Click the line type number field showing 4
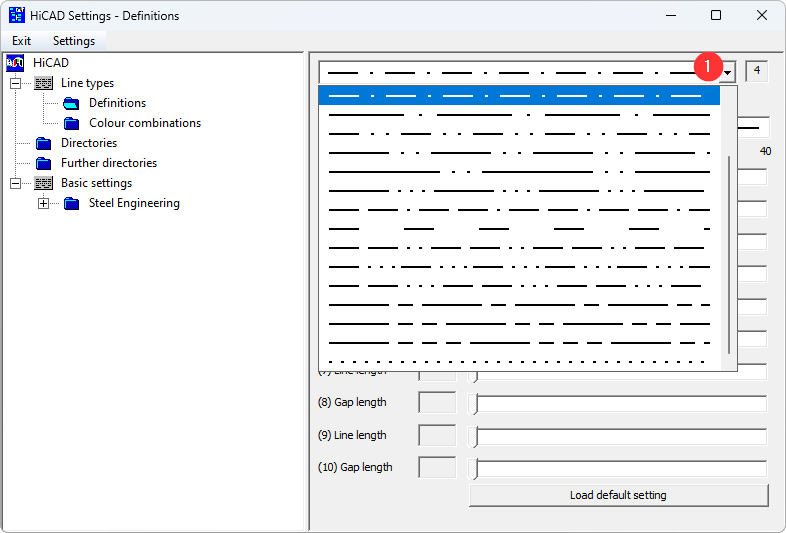This screenshot has height=533, width=786. click(x=756, y=71)
